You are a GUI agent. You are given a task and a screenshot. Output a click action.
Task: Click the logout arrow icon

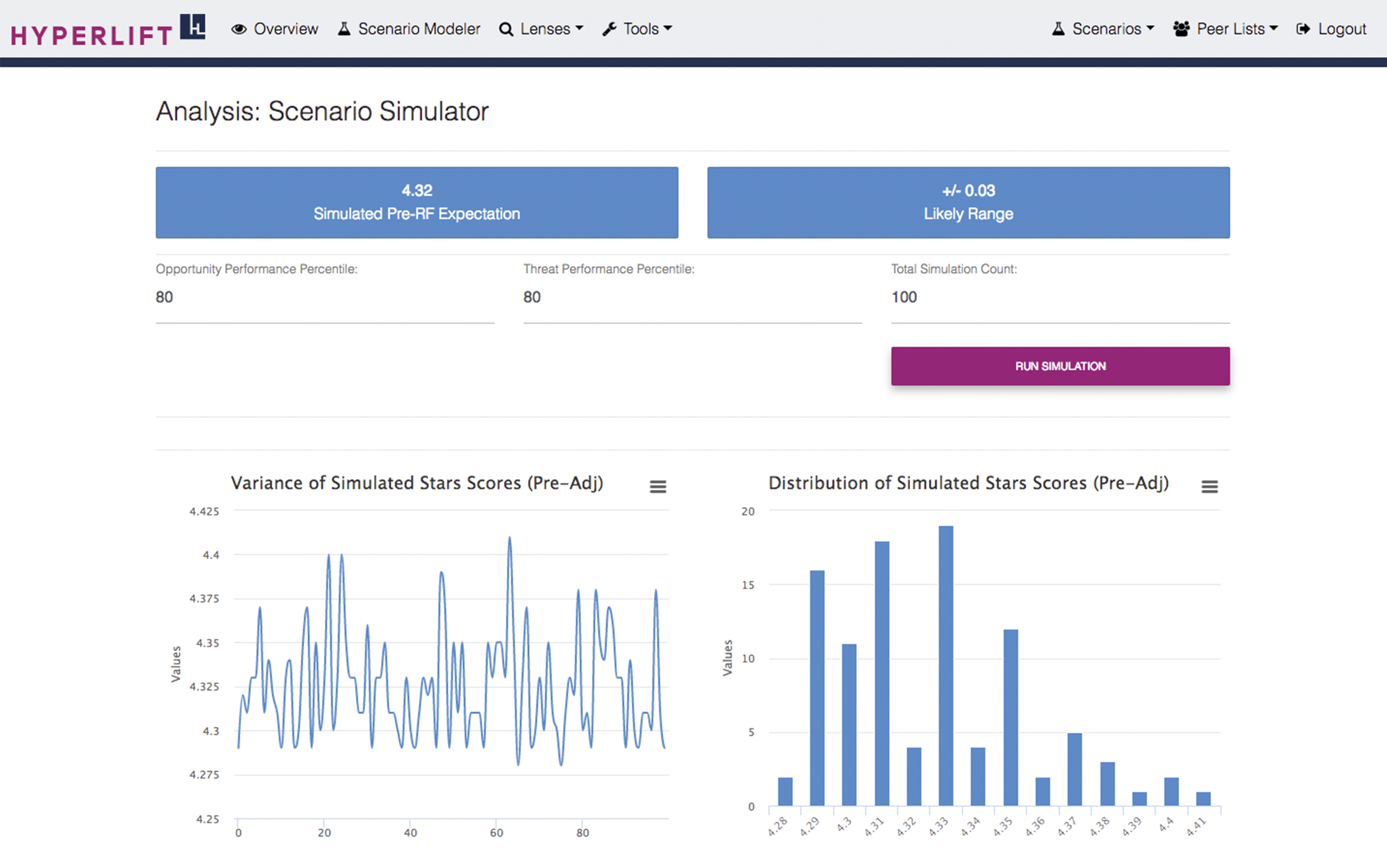click(1302, 29)
